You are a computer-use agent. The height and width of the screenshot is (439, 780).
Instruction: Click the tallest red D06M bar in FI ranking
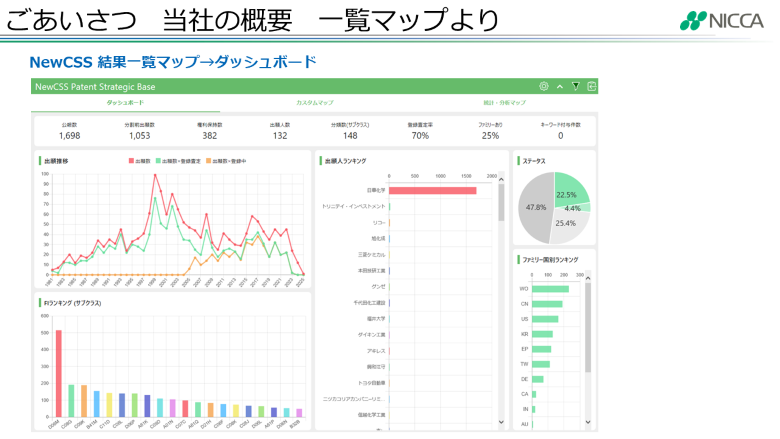(59, 373)
